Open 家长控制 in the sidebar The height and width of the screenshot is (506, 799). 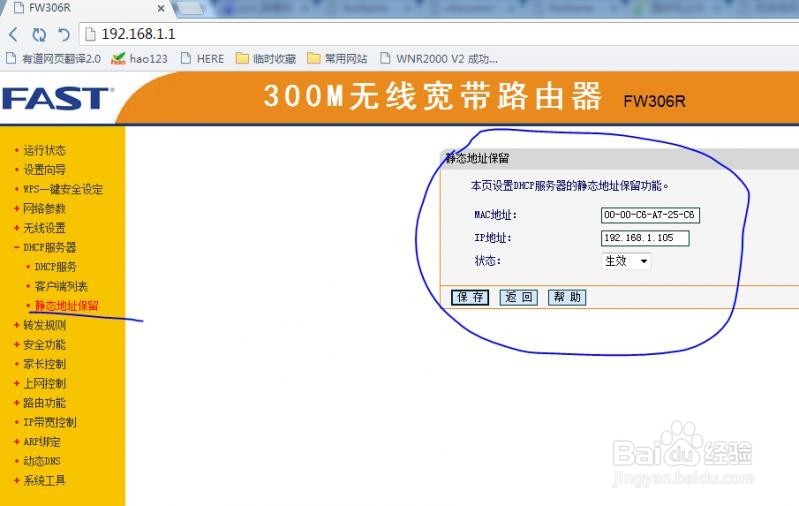44,364
